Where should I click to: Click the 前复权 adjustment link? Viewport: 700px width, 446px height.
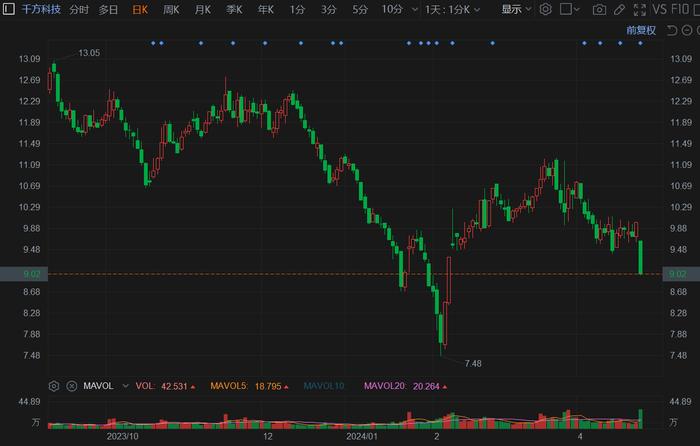point(641,30)
